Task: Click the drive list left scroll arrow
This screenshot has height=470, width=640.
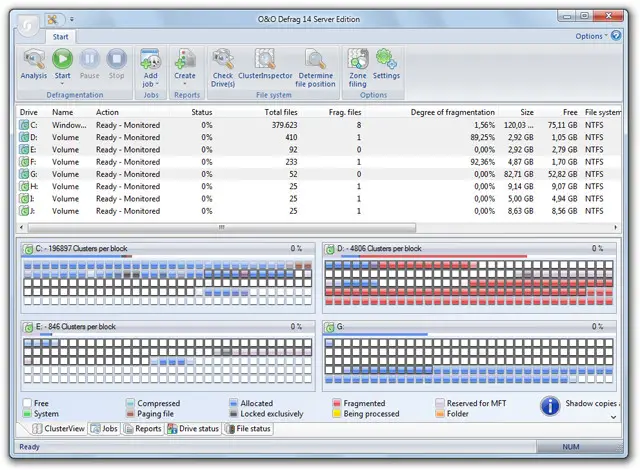Action: [x=22, y=227]
